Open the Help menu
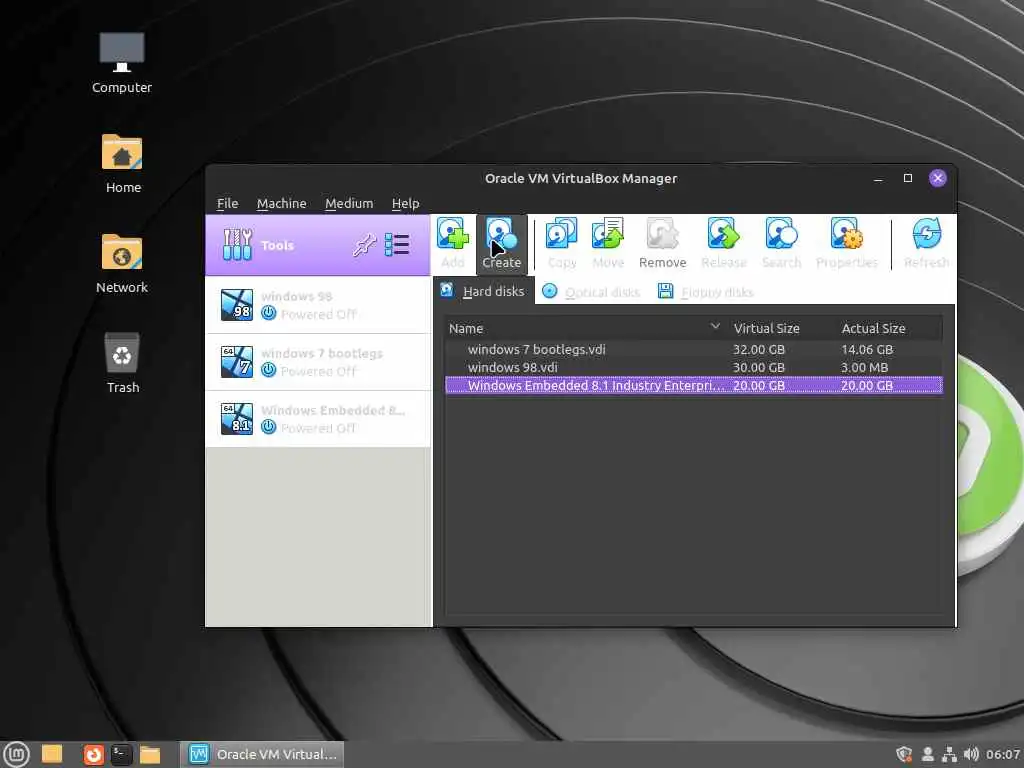1024x768 pixels. 406,203
